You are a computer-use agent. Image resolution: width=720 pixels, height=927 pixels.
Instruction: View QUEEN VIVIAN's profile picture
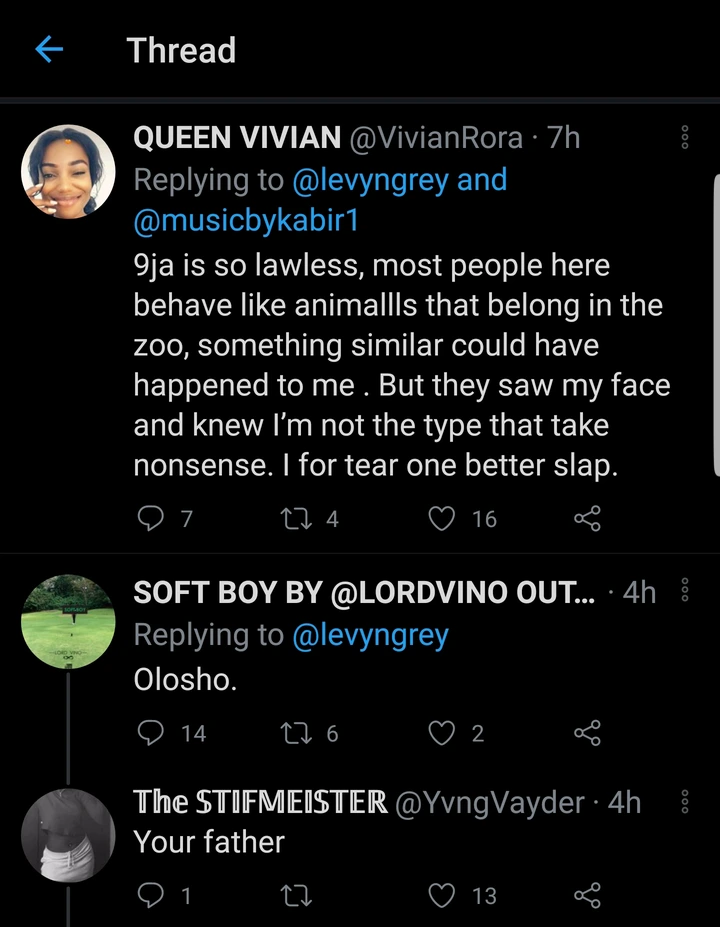point(68,171)
